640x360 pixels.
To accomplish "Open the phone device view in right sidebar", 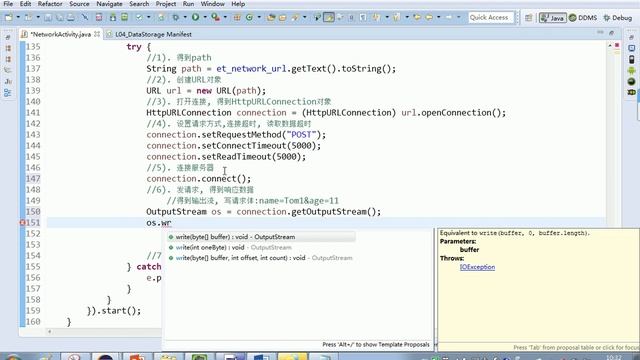I will 631,59.
